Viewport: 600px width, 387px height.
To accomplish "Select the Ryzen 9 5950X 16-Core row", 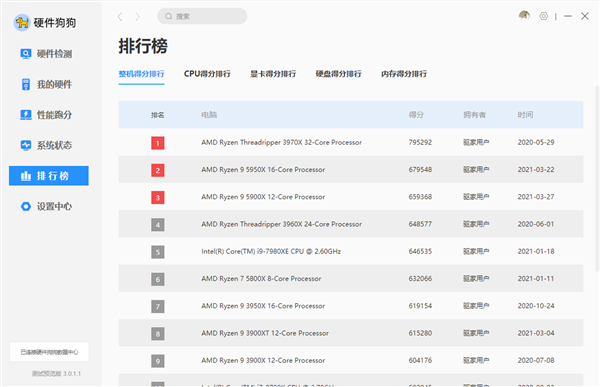I will [351, 170].
